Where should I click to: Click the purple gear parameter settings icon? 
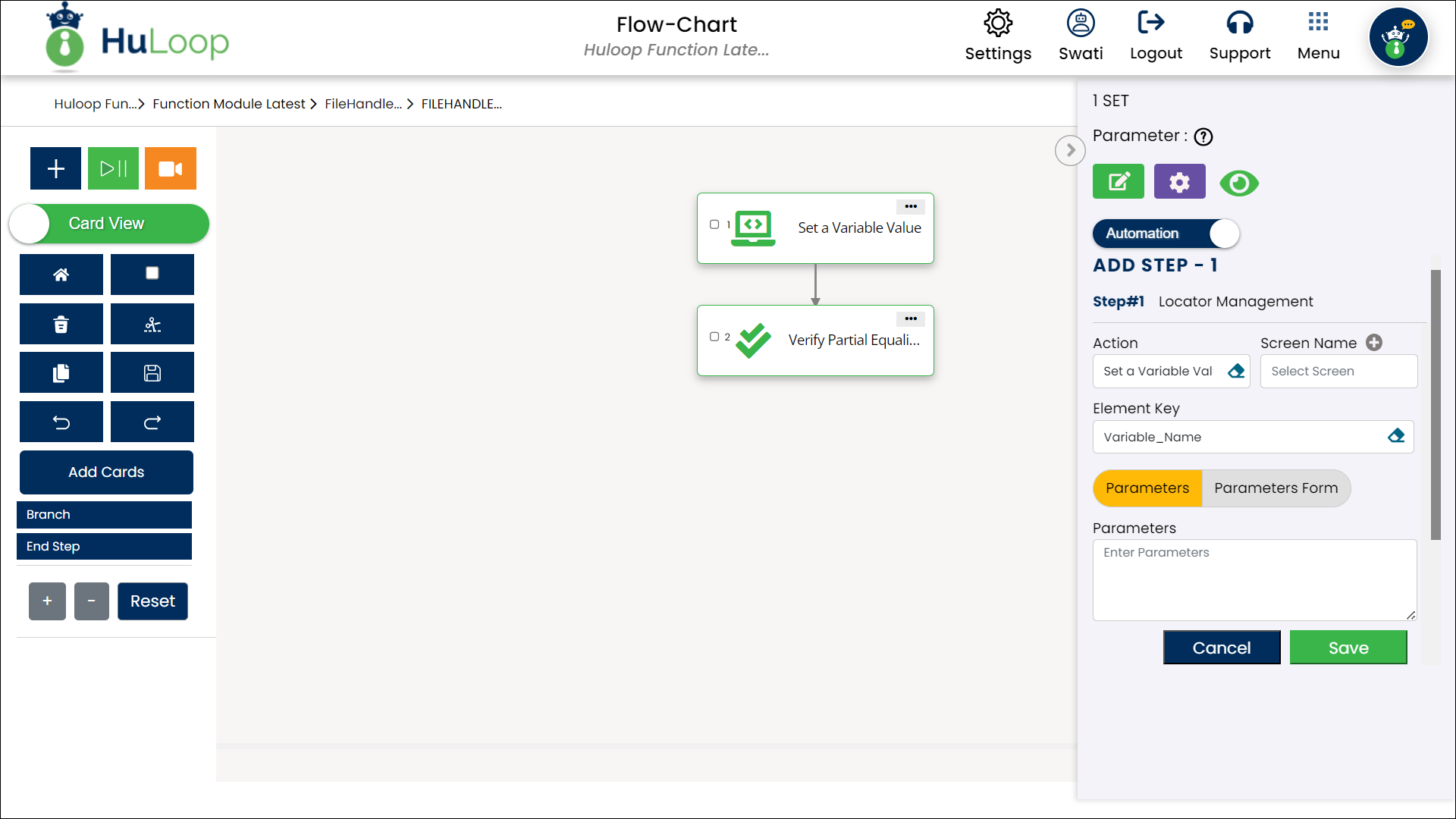point(1180,182)
